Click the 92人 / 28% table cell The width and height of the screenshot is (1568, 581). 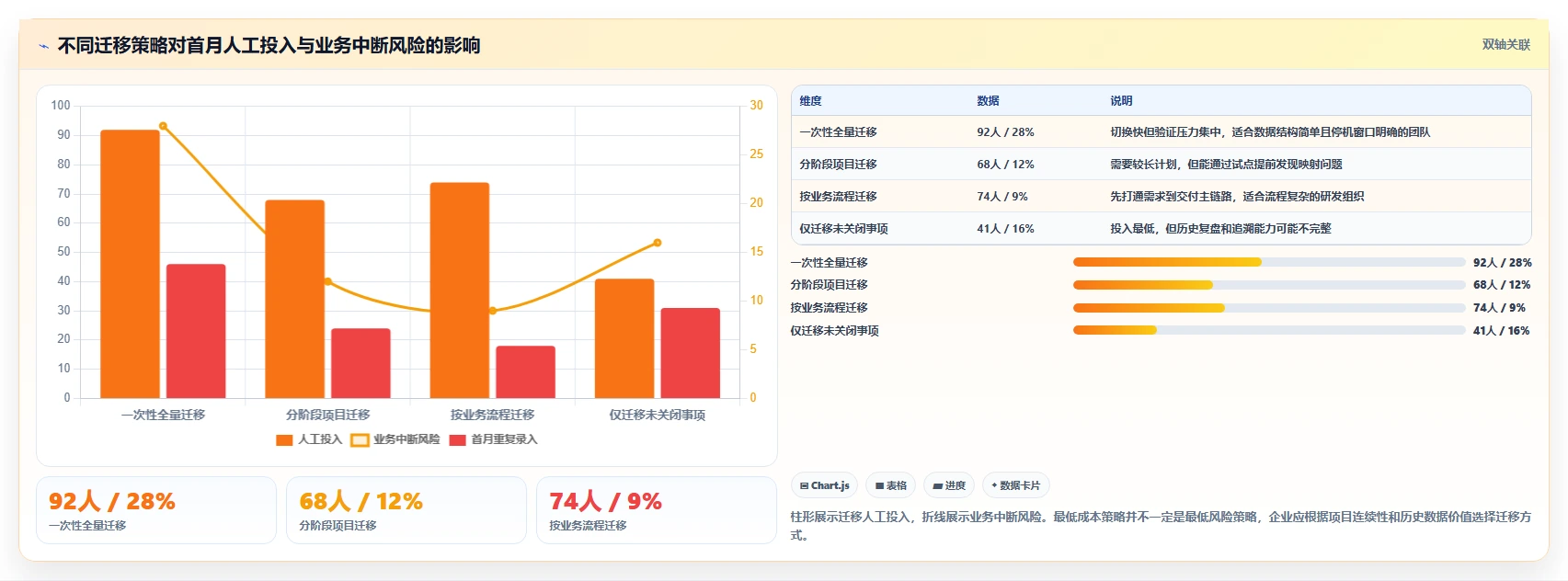click(1005, 132)
